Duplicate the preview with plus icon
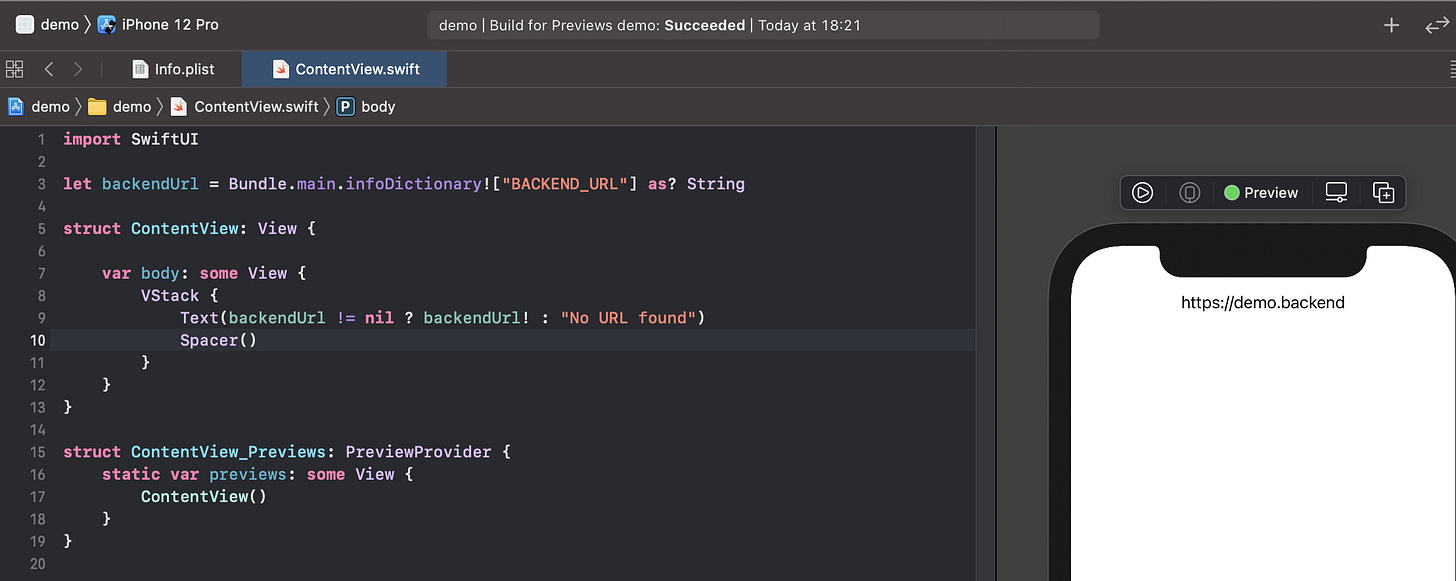Viewport: 1456px width, 581px height. [x=1383, y=193]
